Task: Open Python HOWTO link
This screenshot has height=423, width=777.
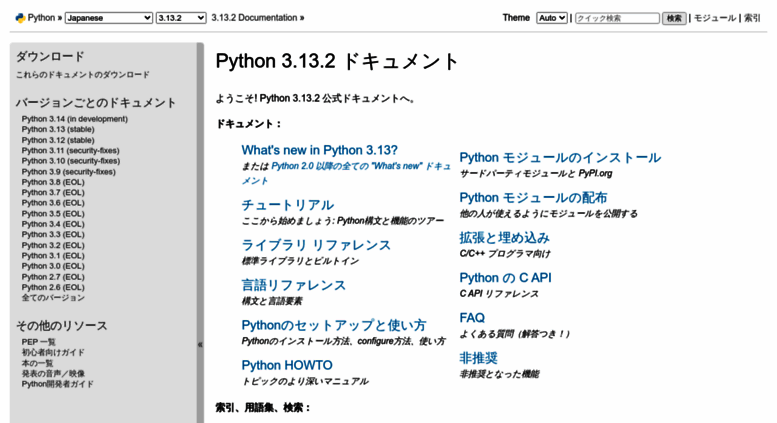Action: coord(287,366)
